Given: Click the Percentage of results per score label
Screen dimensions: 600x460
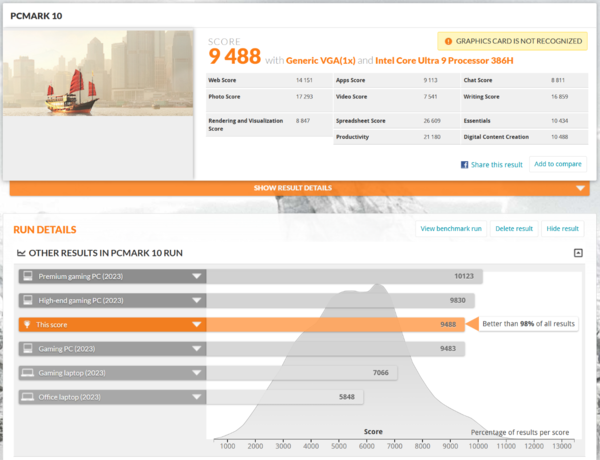Looking at the screenshot, I should tap(520, 432).
